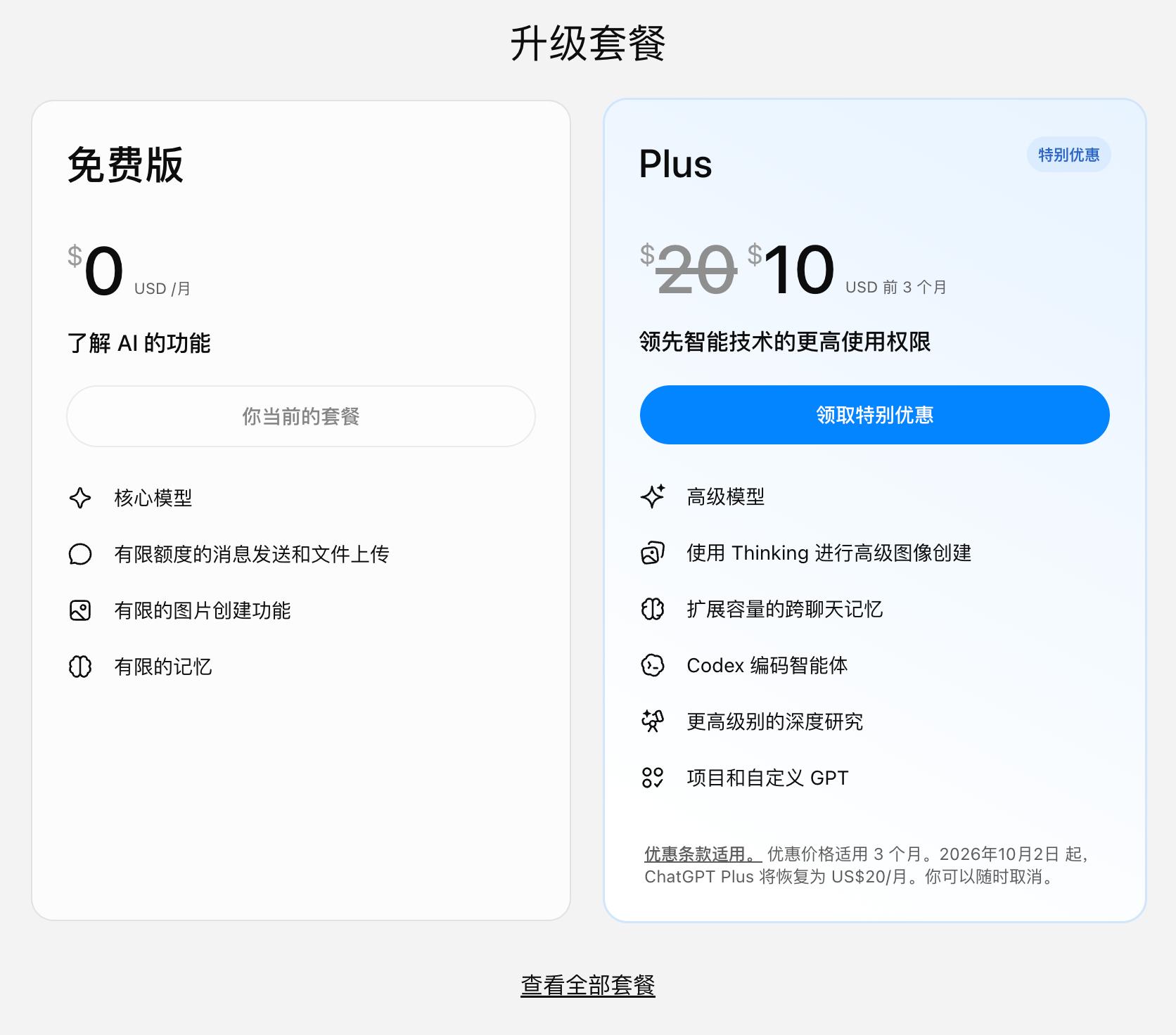This screenshot has height=1035, width=1176.
Task: Click the 特别优惠 badge on the Plus card
Action: pos(1068,155)
